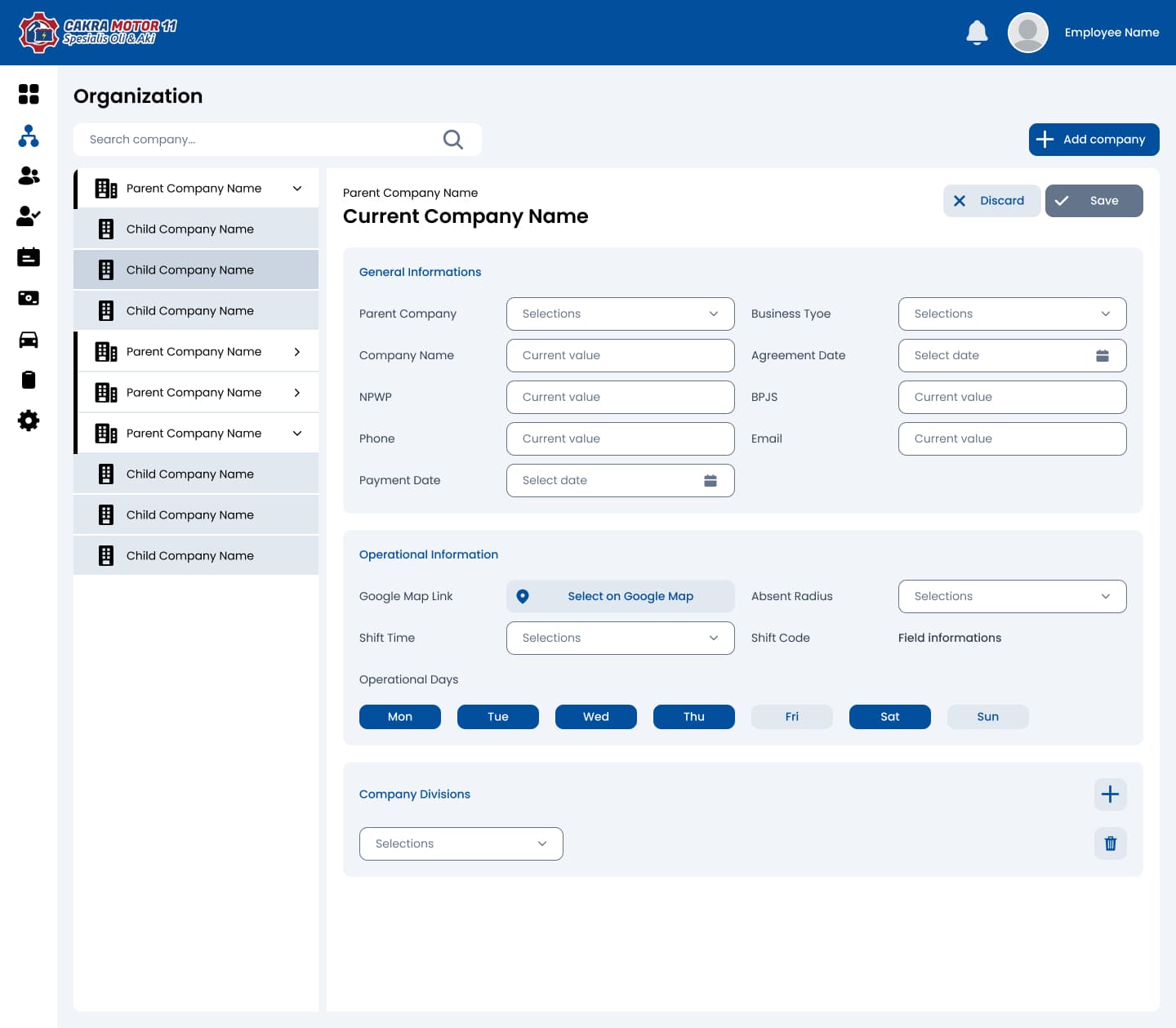Viewport: 1176px width, 1028px height.
Task: Open settings gear icon in sidebar
Action: (x=29, y=421)
